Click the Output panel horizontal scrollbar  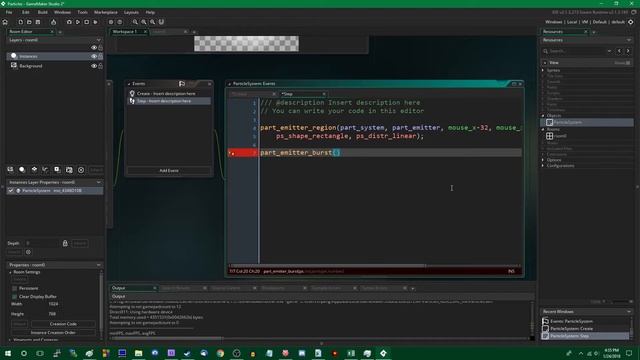click(166, 338)
